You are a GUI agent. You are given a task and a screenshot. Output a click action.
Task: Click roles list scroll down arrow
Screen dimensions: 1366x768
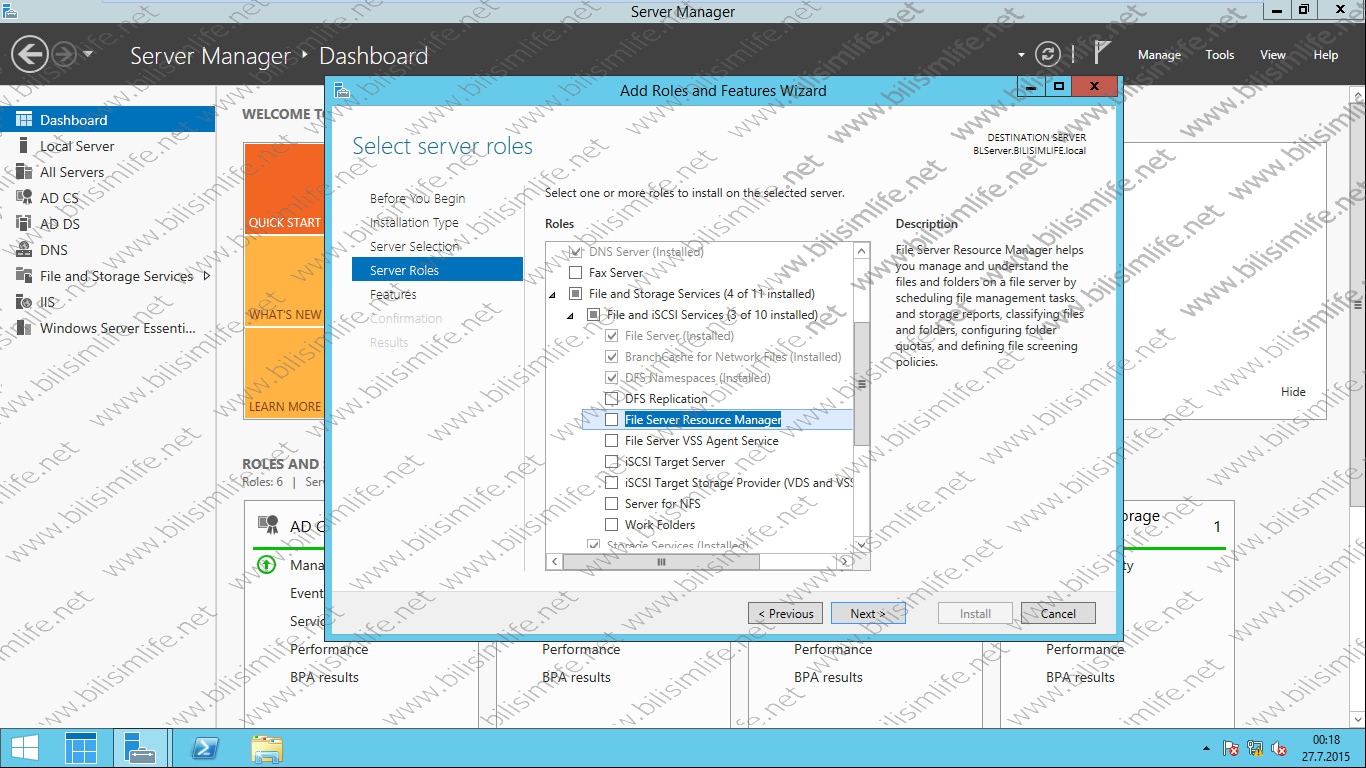pos(861,545)
